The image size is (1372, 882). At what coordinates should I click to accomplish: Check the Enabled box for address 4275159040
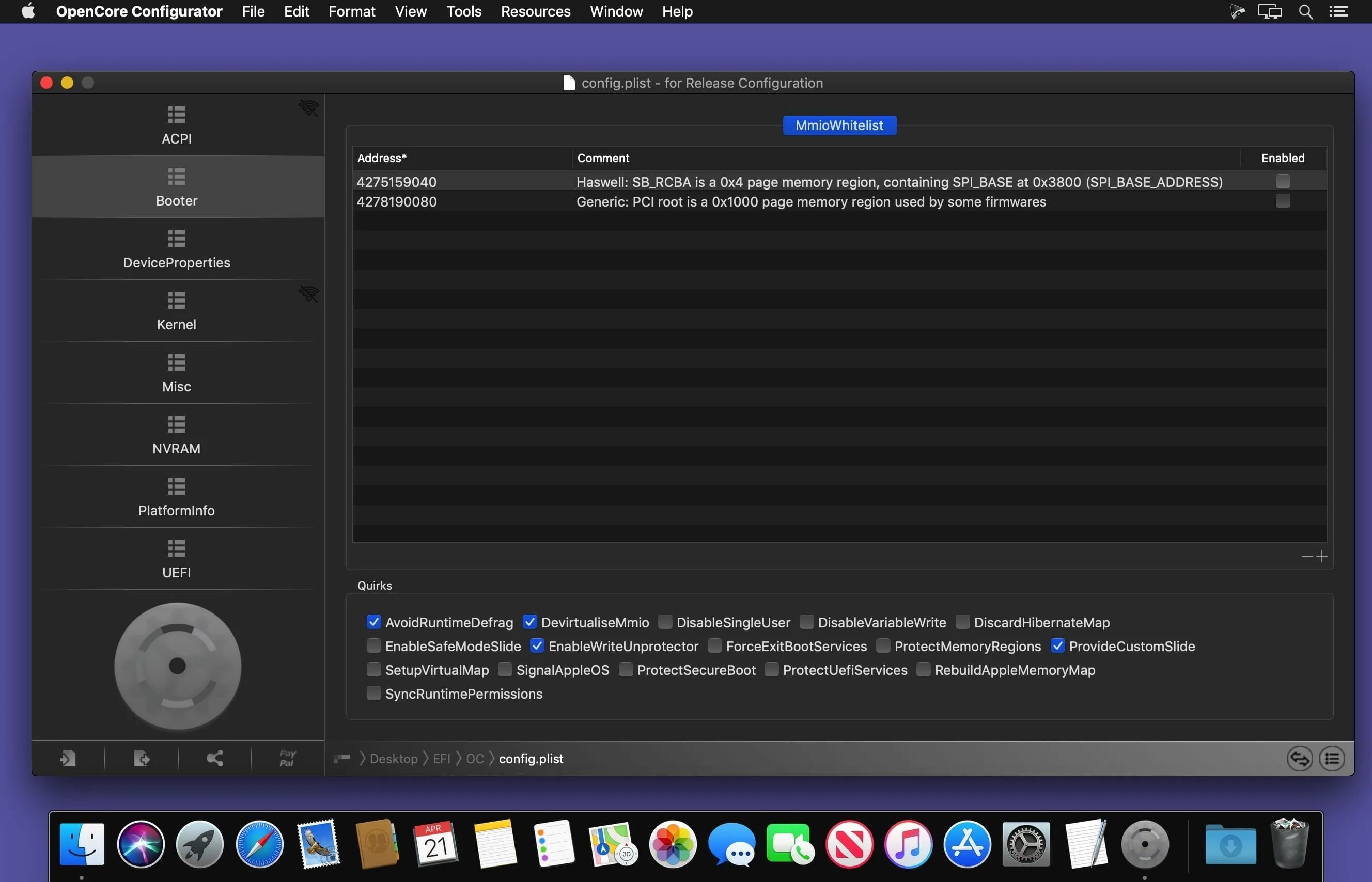1283,180
